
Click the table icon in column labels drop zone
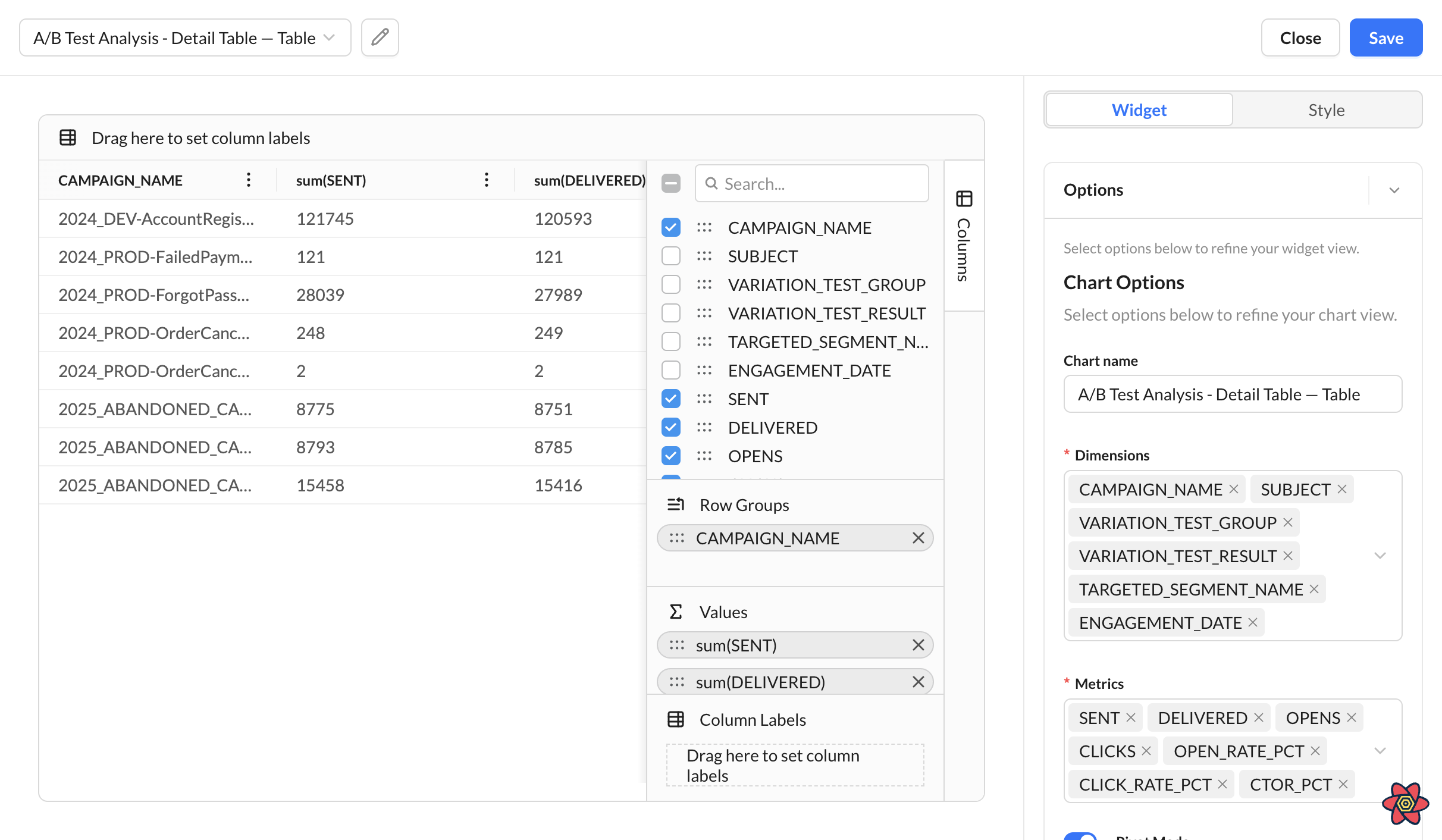pos(68,137)
